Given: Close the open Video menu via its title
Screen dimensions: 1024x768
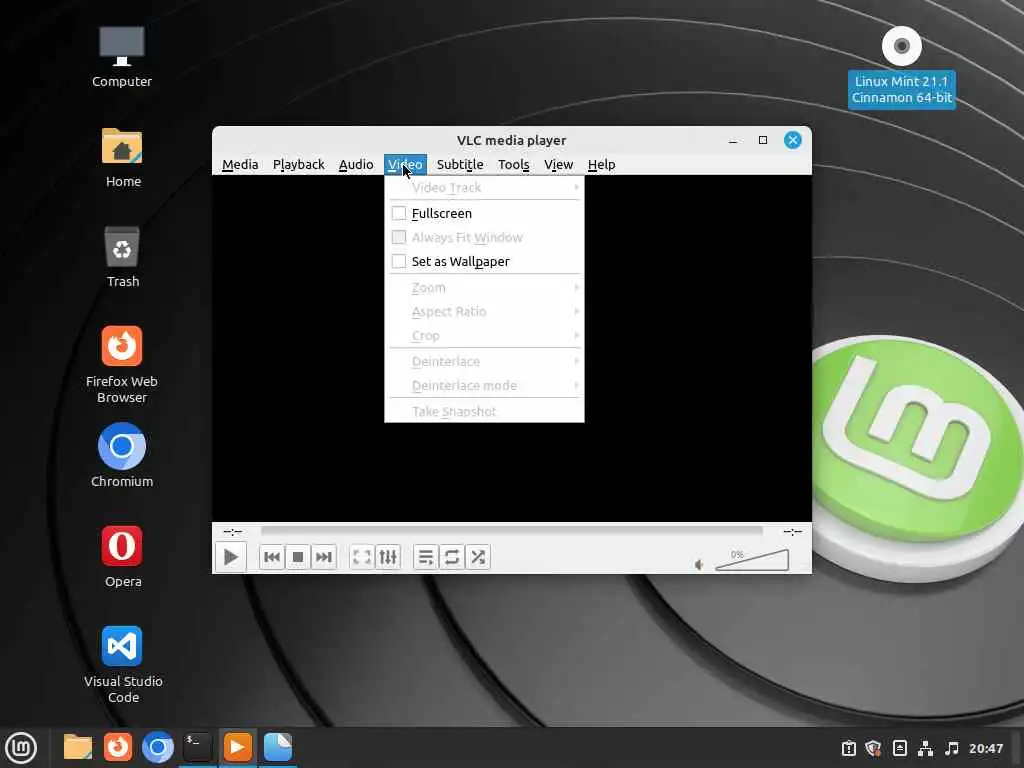Looking at the screenshot, I should [x=405, y=165].
